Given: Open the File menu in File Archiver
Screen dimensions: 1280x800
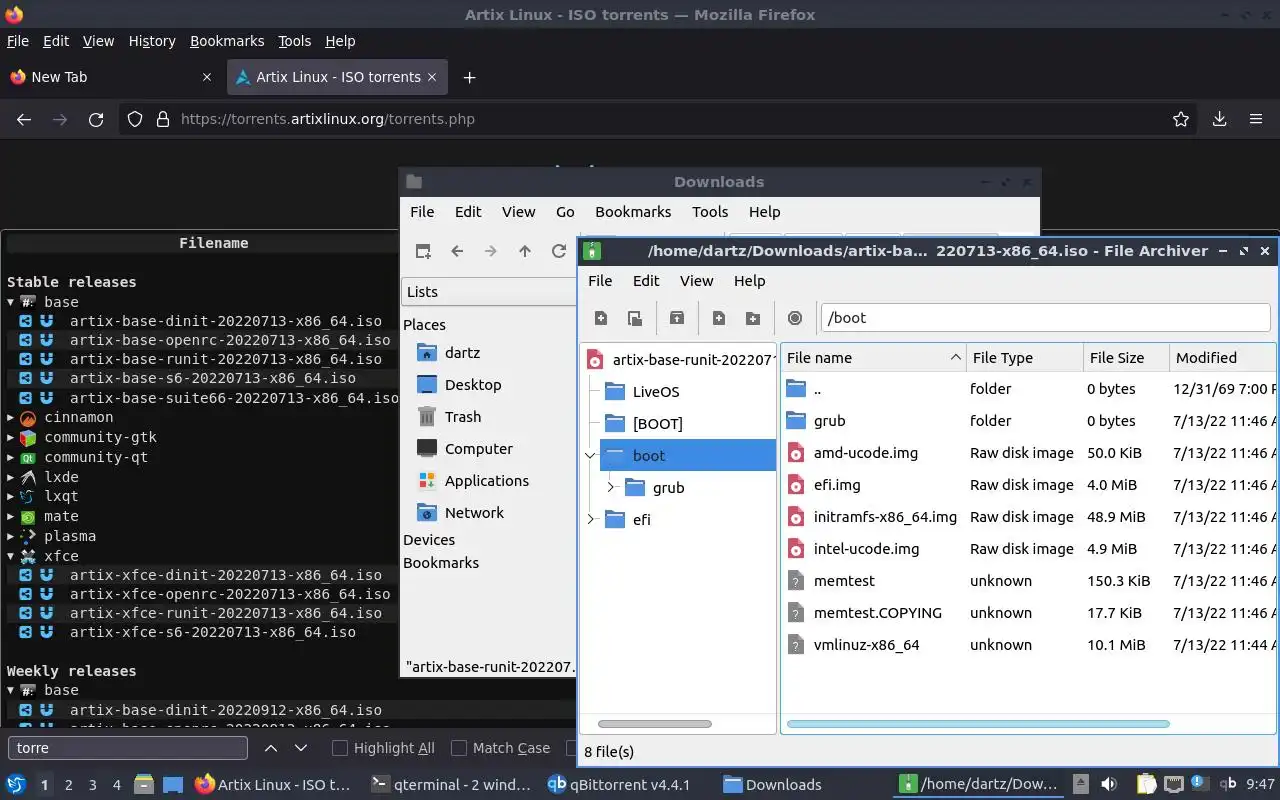Looking at the screenshot, I should pos(600,281).
